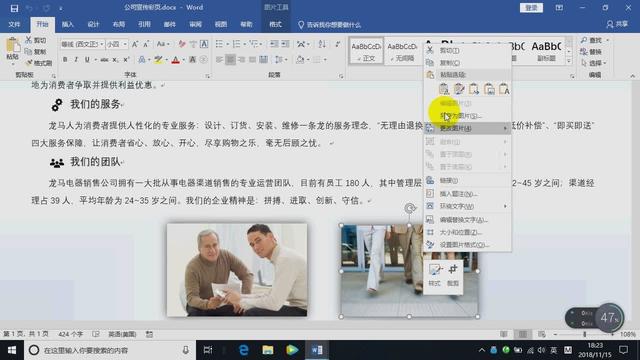Open the Paste options dropdown arrow under 粘贴

(13, 64)
